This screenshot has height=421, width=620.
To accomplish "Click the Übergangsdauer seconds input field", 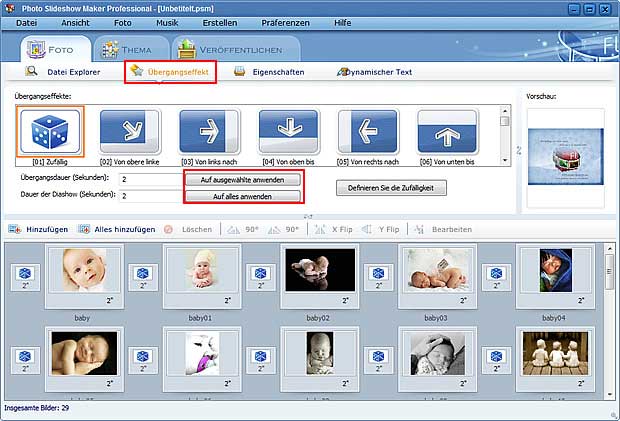I will point(151,179).
